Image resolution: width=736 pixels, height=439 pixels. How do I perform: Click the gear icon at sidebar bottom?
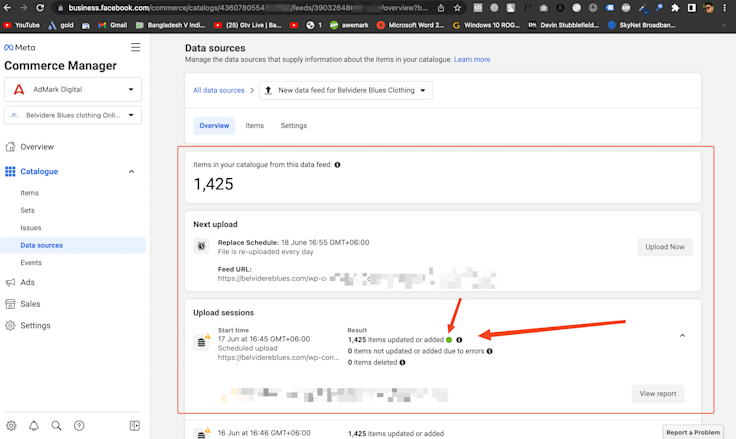pos(11,425)
